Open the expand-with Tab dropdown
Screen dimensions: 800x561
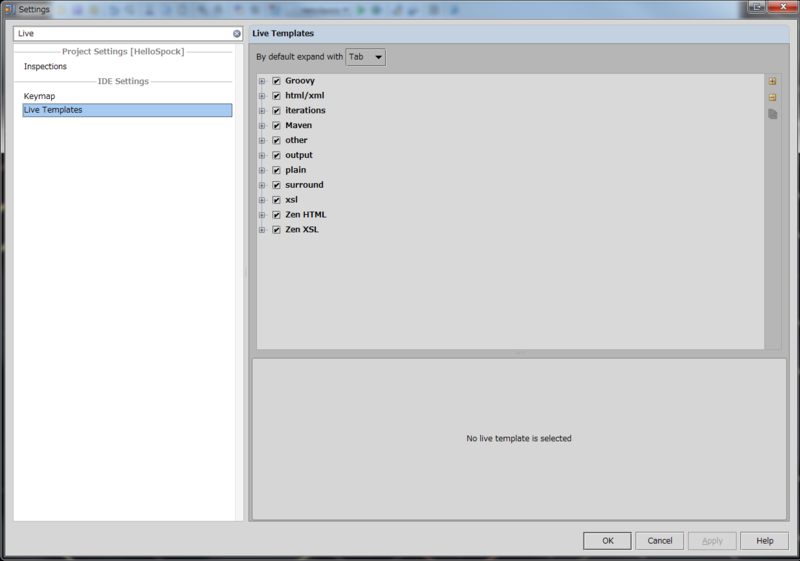365,57
